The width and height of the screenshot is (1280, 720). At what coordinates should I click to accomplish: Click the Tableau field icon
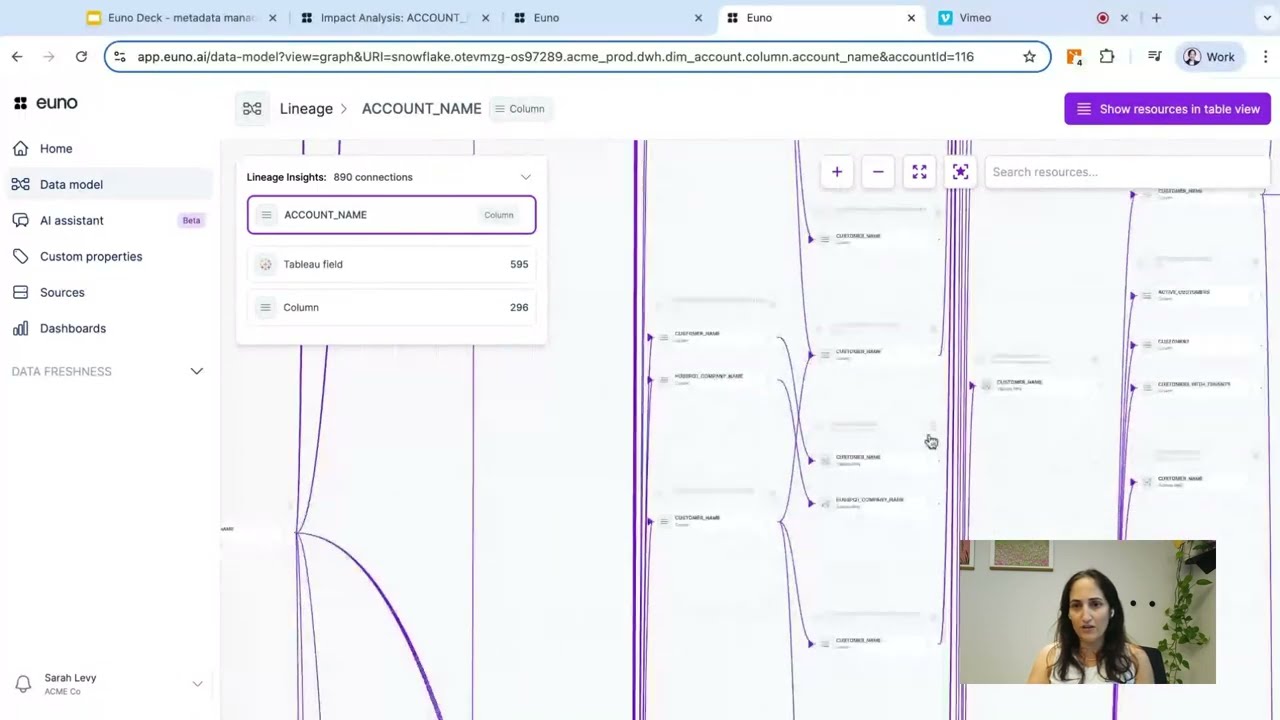click(x=265, y=264)
